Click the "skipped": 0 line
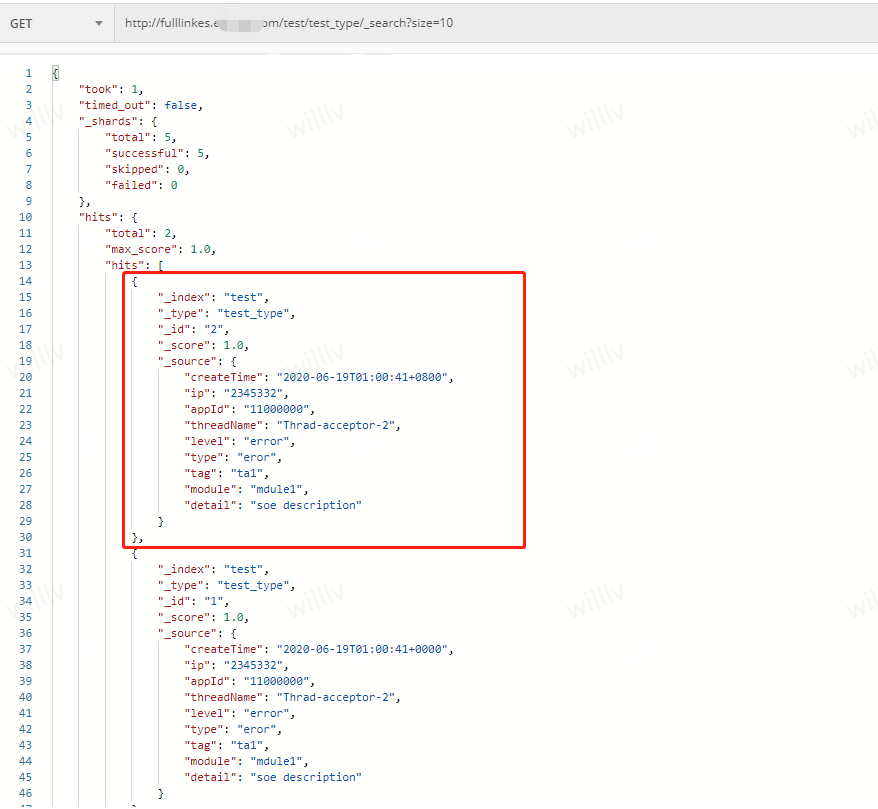The image size is (878, 809). (x=147, y=169)
